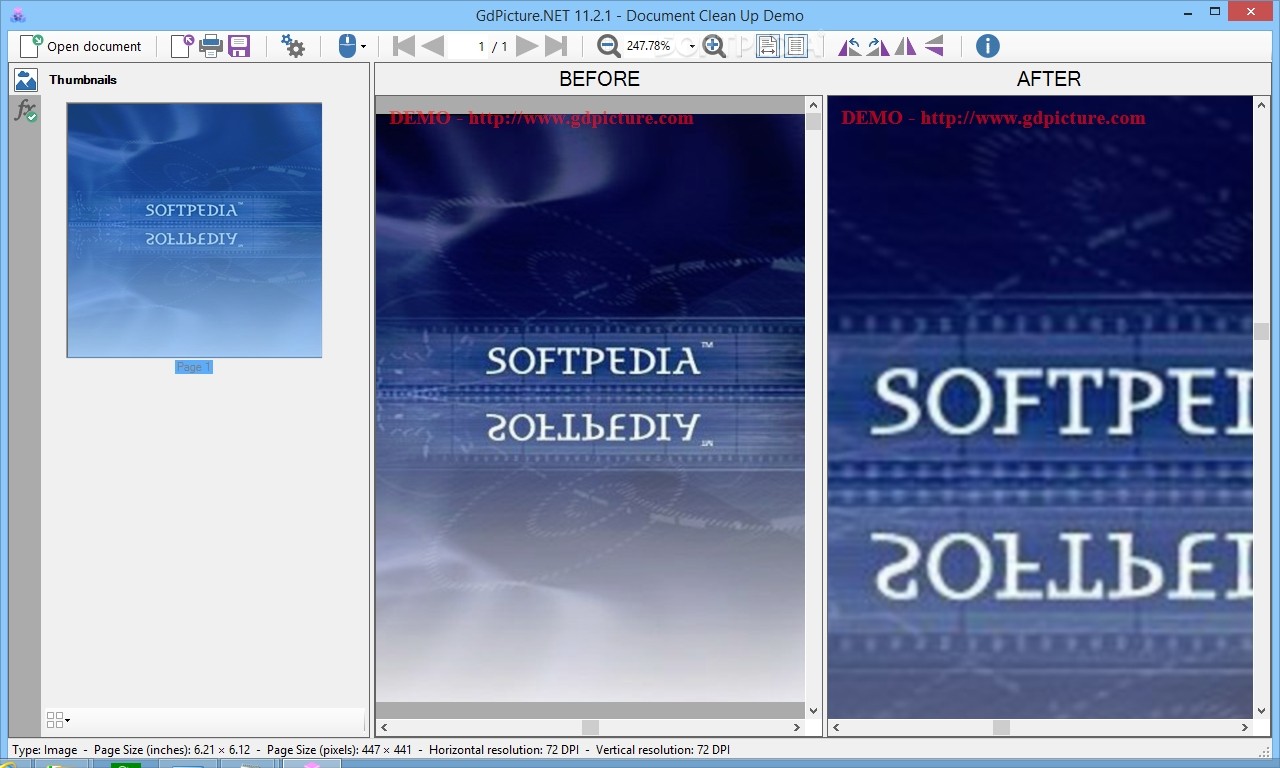Fit the whole page in view

click(796, 46)
